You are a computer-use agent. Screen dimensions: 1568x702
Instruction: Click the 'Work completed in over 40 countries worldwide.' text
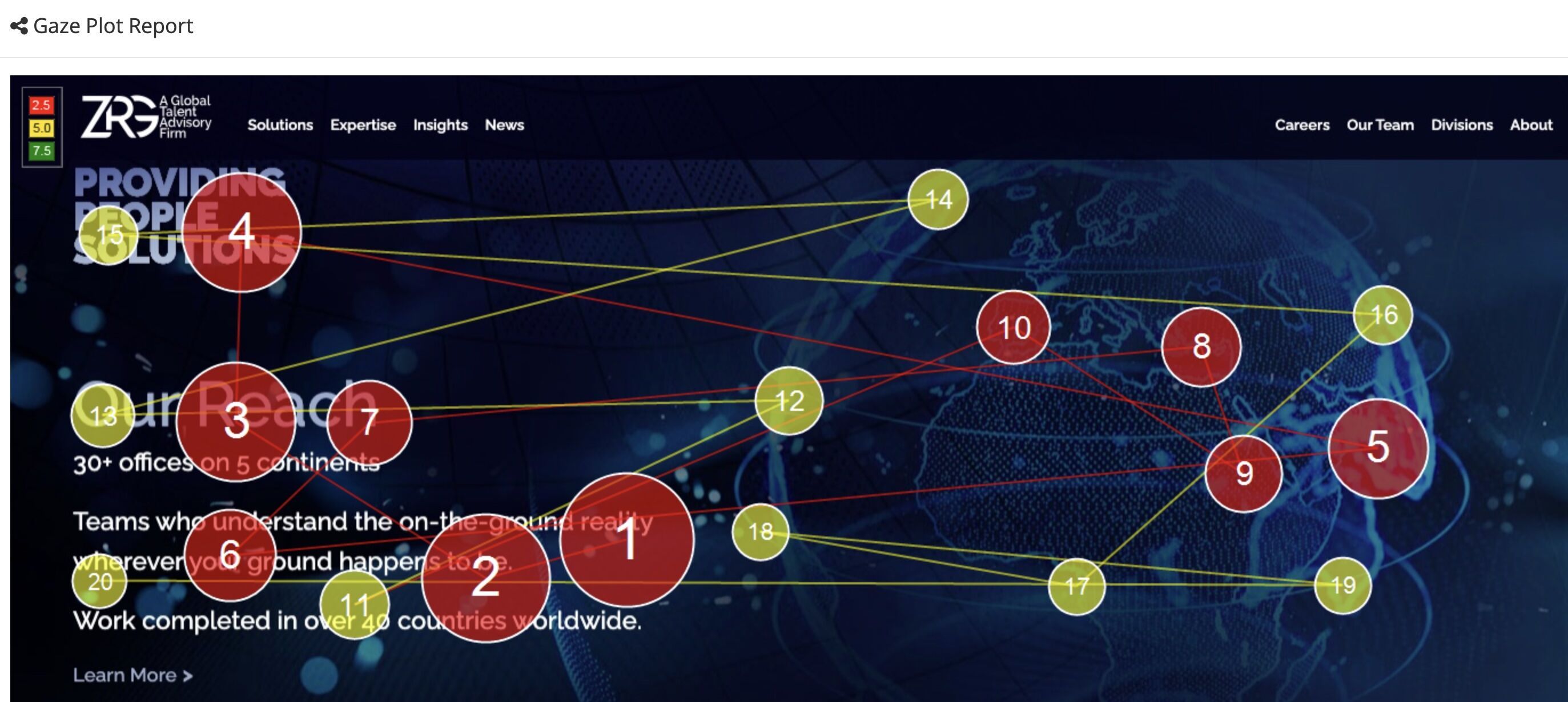tap(357, 620)
